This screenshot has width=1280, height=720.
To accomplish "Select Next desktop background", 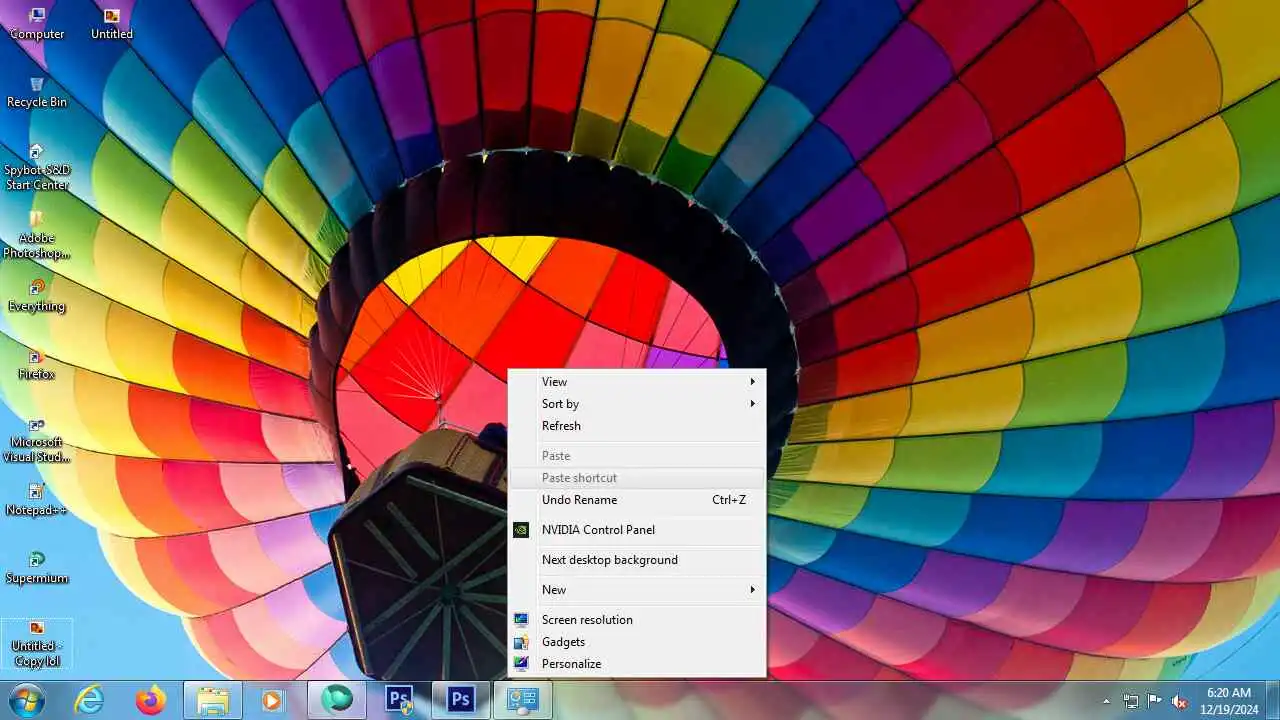I will (637, 560).
